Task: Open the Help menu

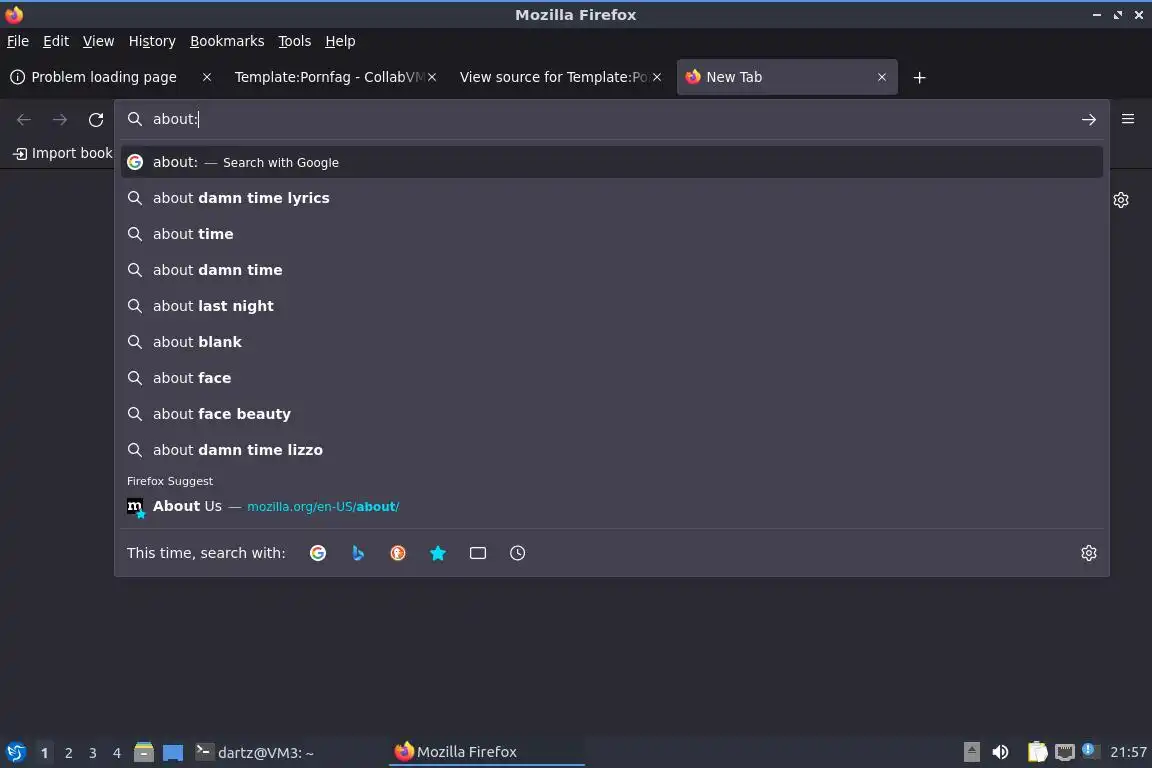Action: 340,41
